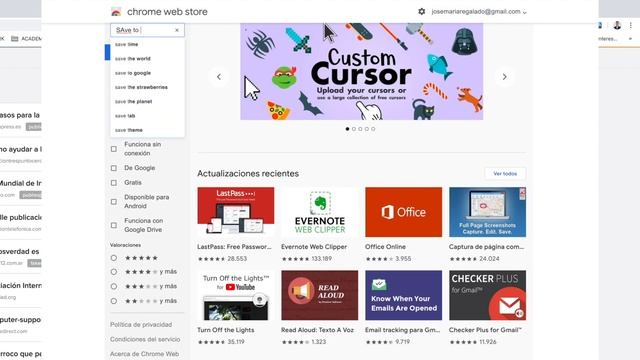Select four stars 'y más' rating
This screenshot has height=360, width=640.
pos(114,272)
